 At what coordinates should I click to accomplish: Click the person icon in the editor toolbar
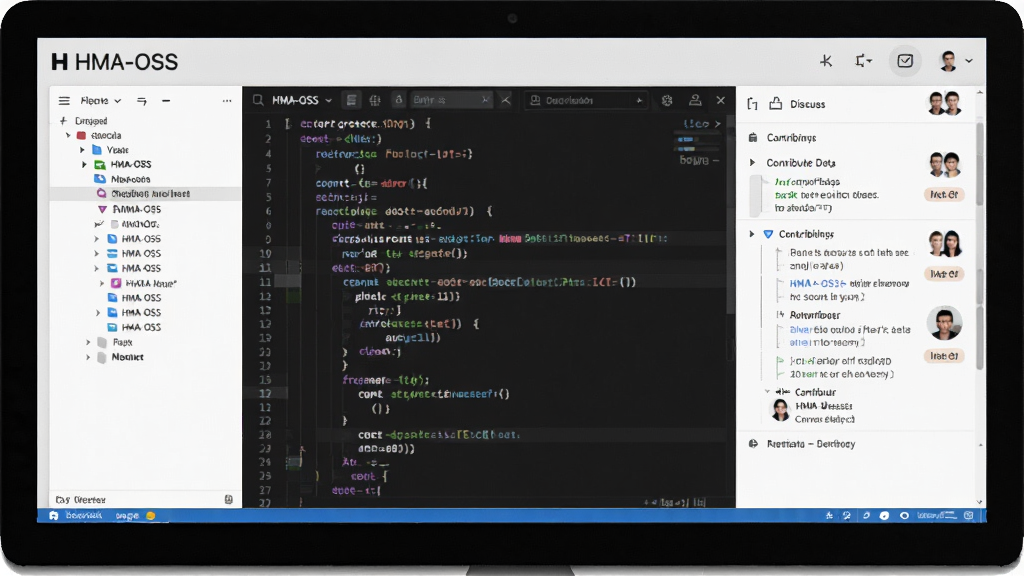(695, 100)
